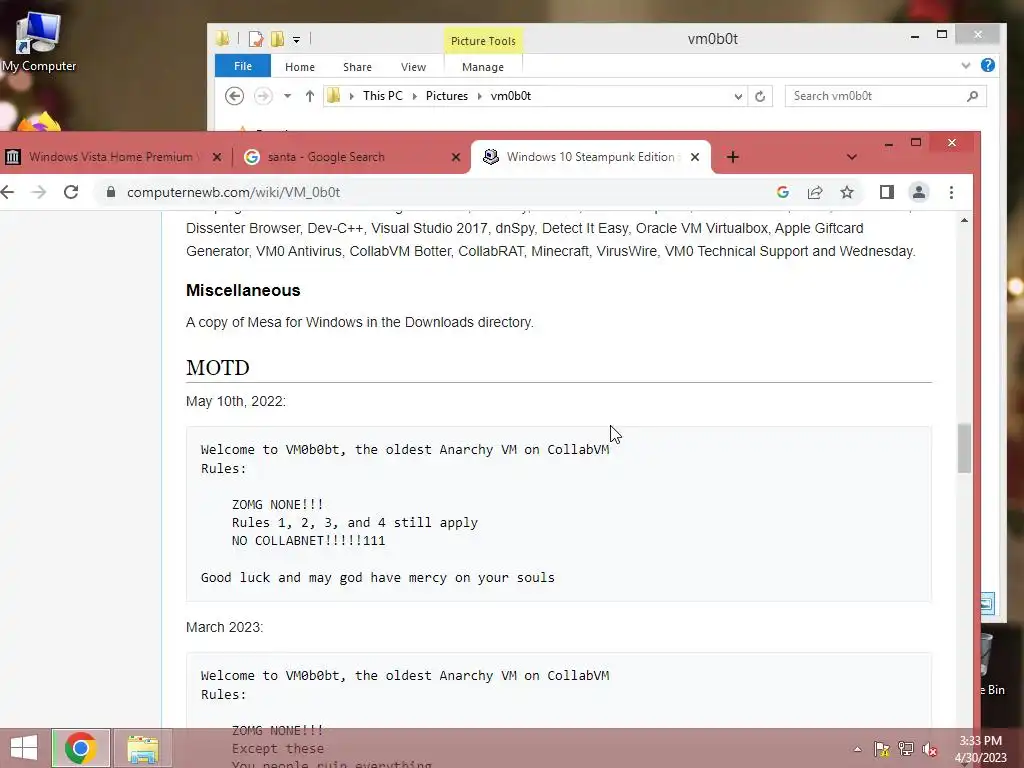
Task: Share this page via share icon
Action: point(815,192)
